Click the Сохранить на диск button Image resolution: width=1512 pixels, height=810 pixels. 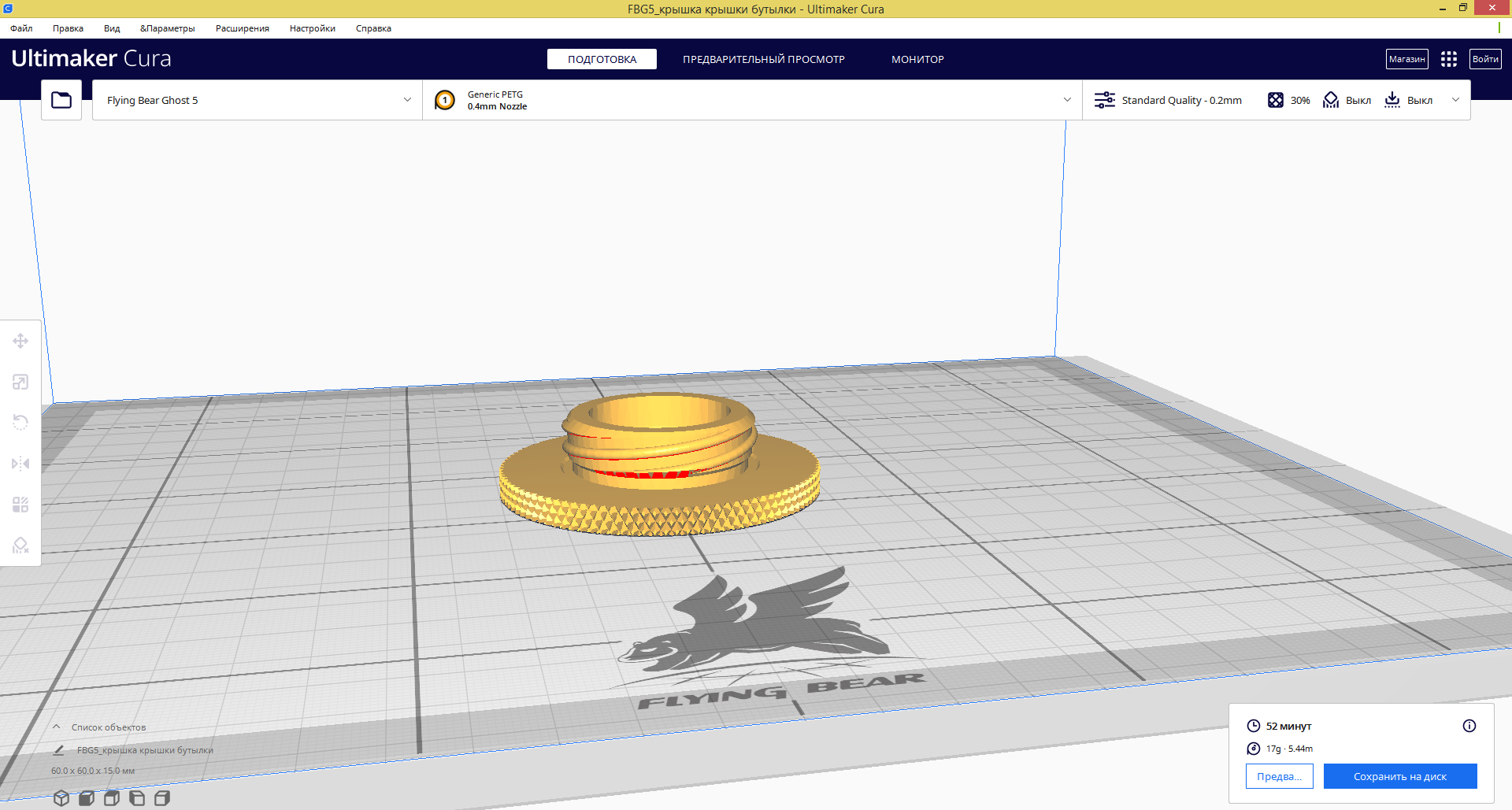(x=1400, y=776)
